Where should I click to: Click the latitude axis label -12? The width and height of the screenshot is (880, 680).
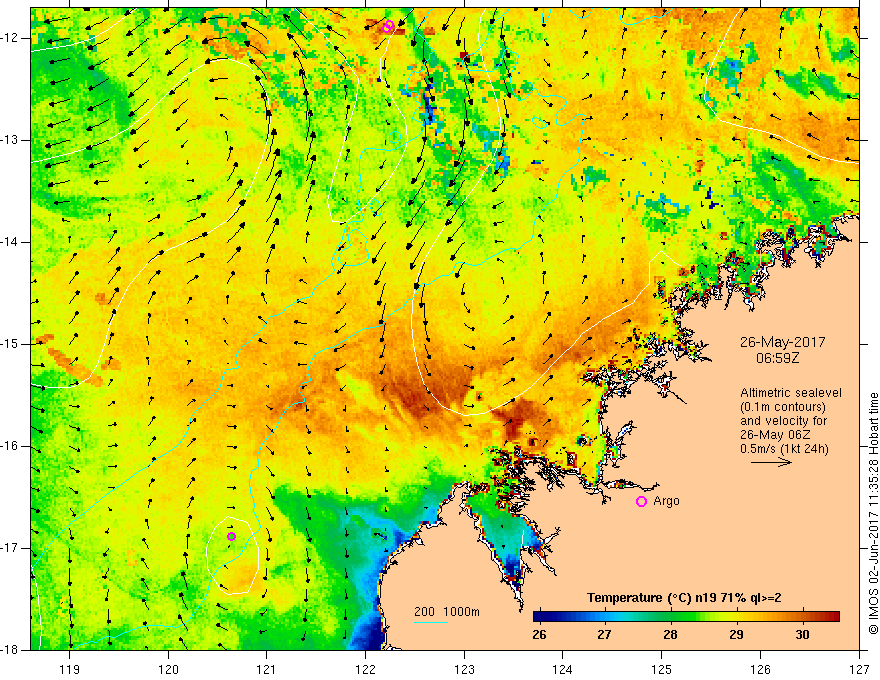[x=11, y=38]
